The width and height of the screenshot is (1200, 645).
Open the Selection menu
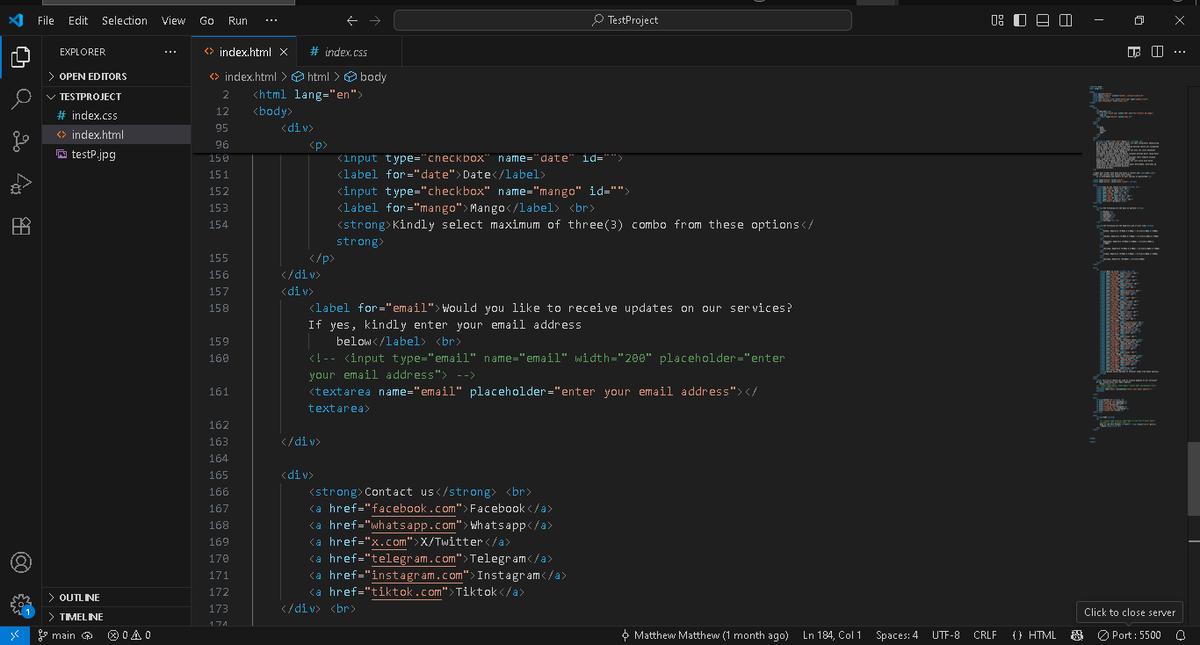124,20
